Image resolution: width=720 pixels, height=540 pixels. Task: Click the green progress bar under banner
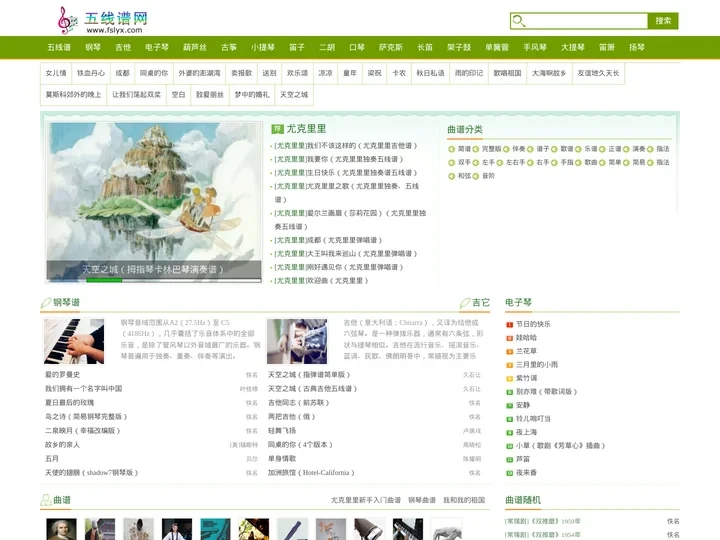pos(104,280)
